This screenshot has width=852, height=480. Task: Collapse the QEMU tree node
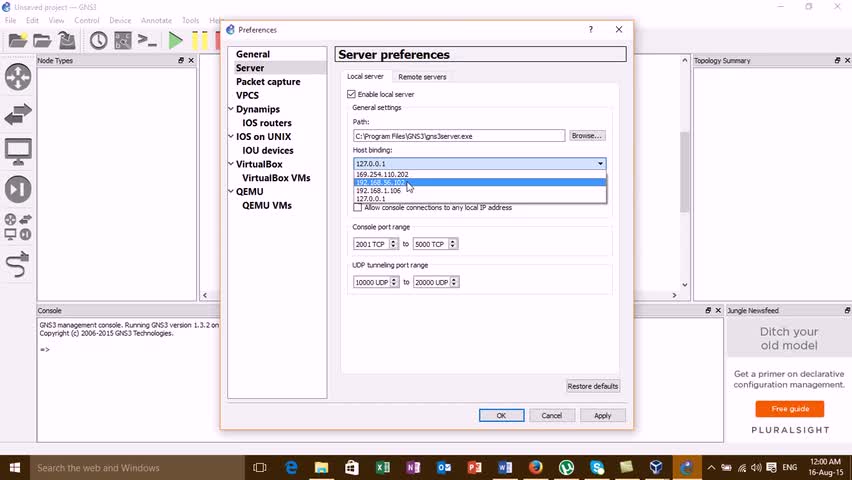click(231, 191)
